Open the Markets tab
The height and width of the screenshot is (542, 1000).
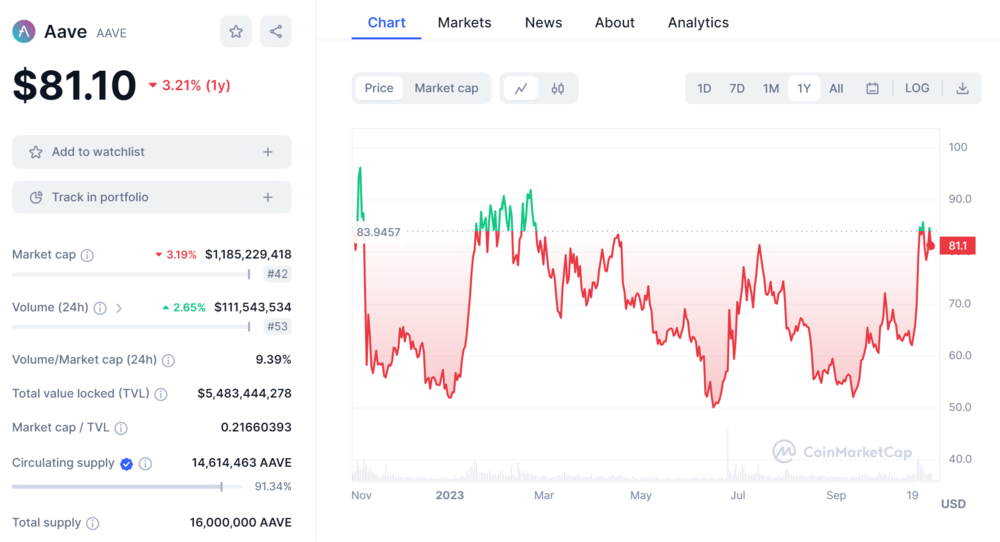click(x=464, y=22)
